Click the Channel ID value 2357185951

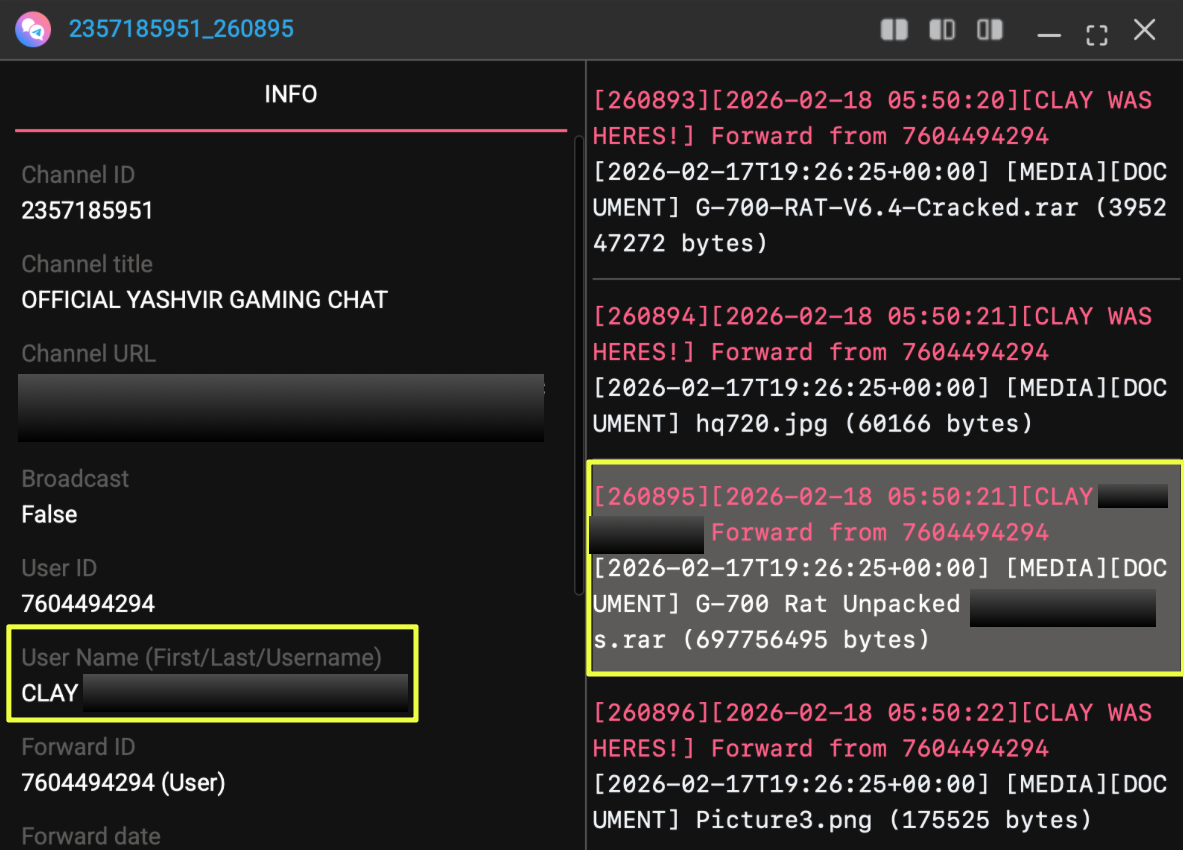pos(87,211)
